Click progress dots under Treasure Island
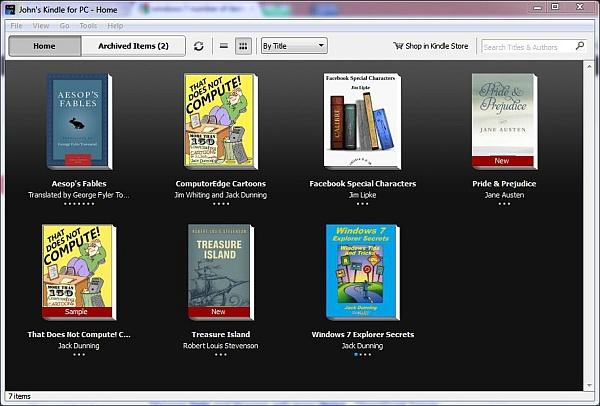 pos(221,355)
